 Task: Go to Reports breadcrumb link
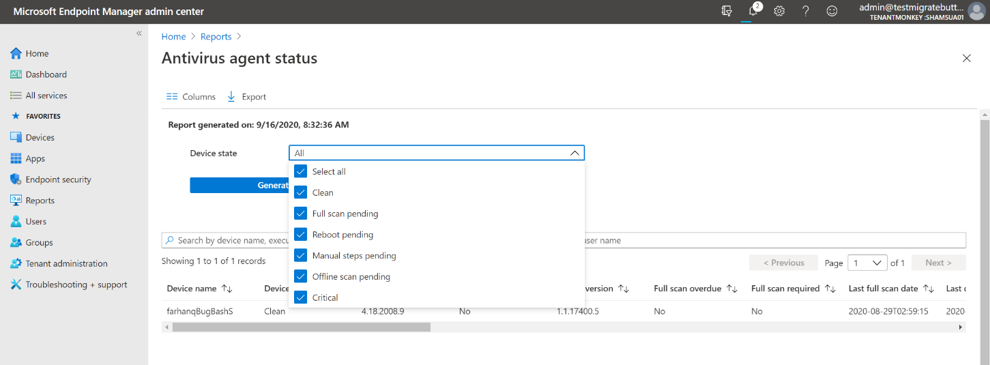click(216, 37)
